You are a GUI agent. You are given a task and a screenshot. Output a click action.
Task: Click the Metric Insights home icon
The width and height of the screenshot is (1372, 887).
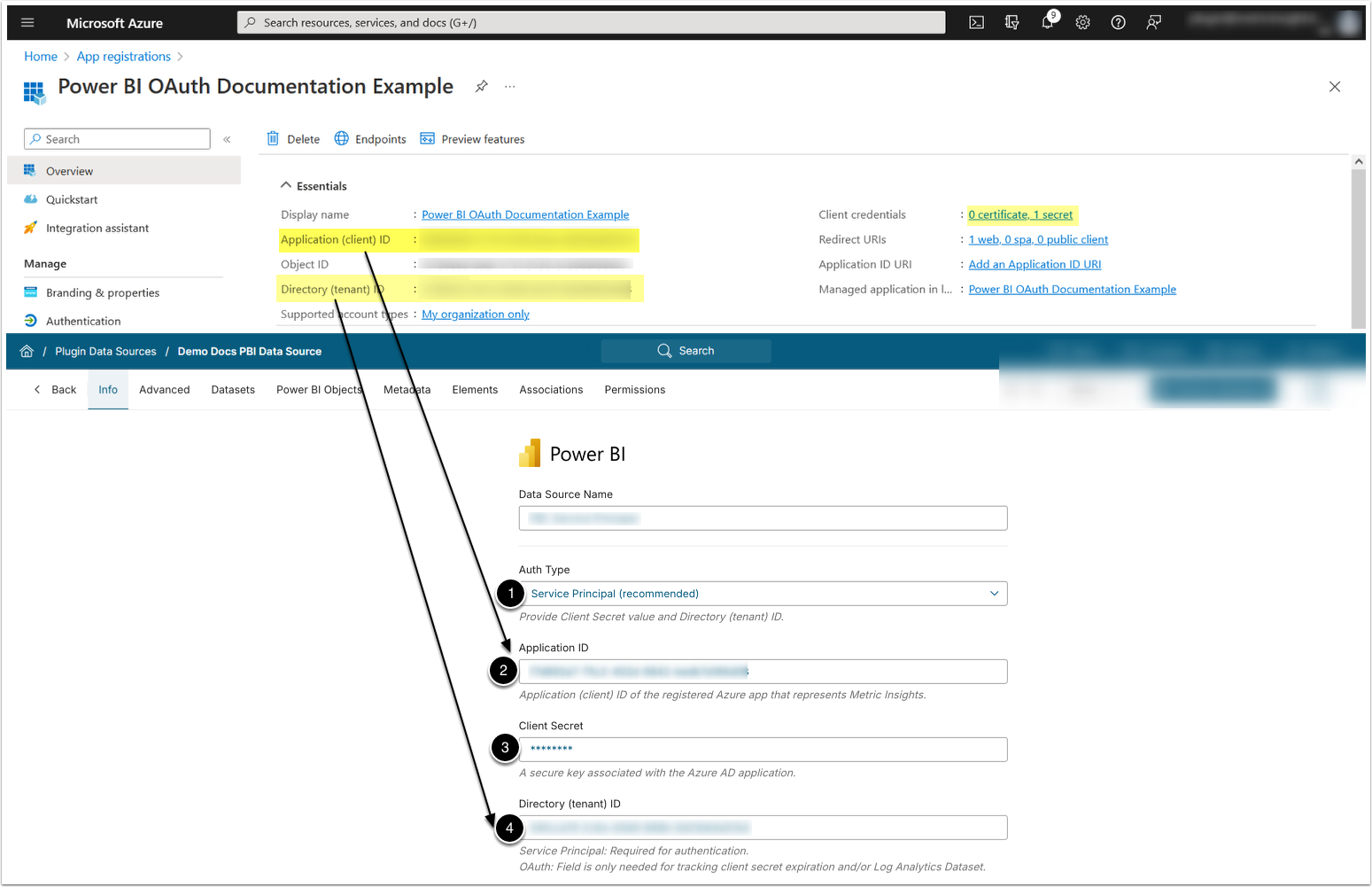pos(27,351)
